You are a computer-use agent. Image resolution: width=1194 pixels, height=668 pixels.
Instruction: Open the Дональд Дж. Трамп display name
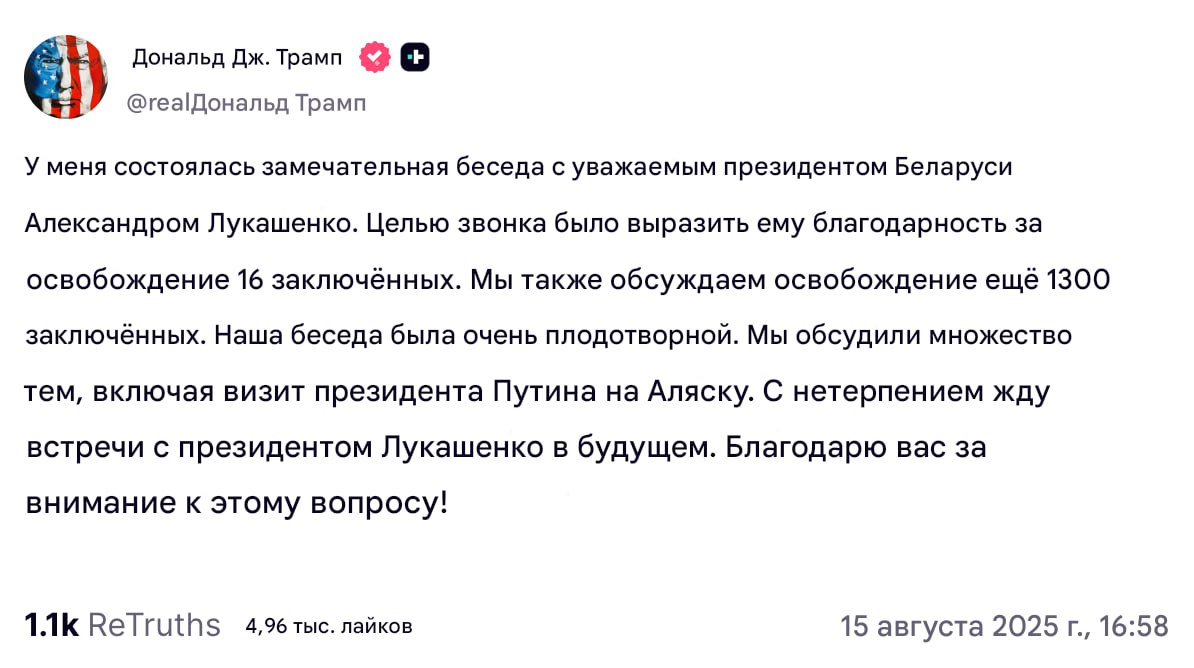[238, 58]
